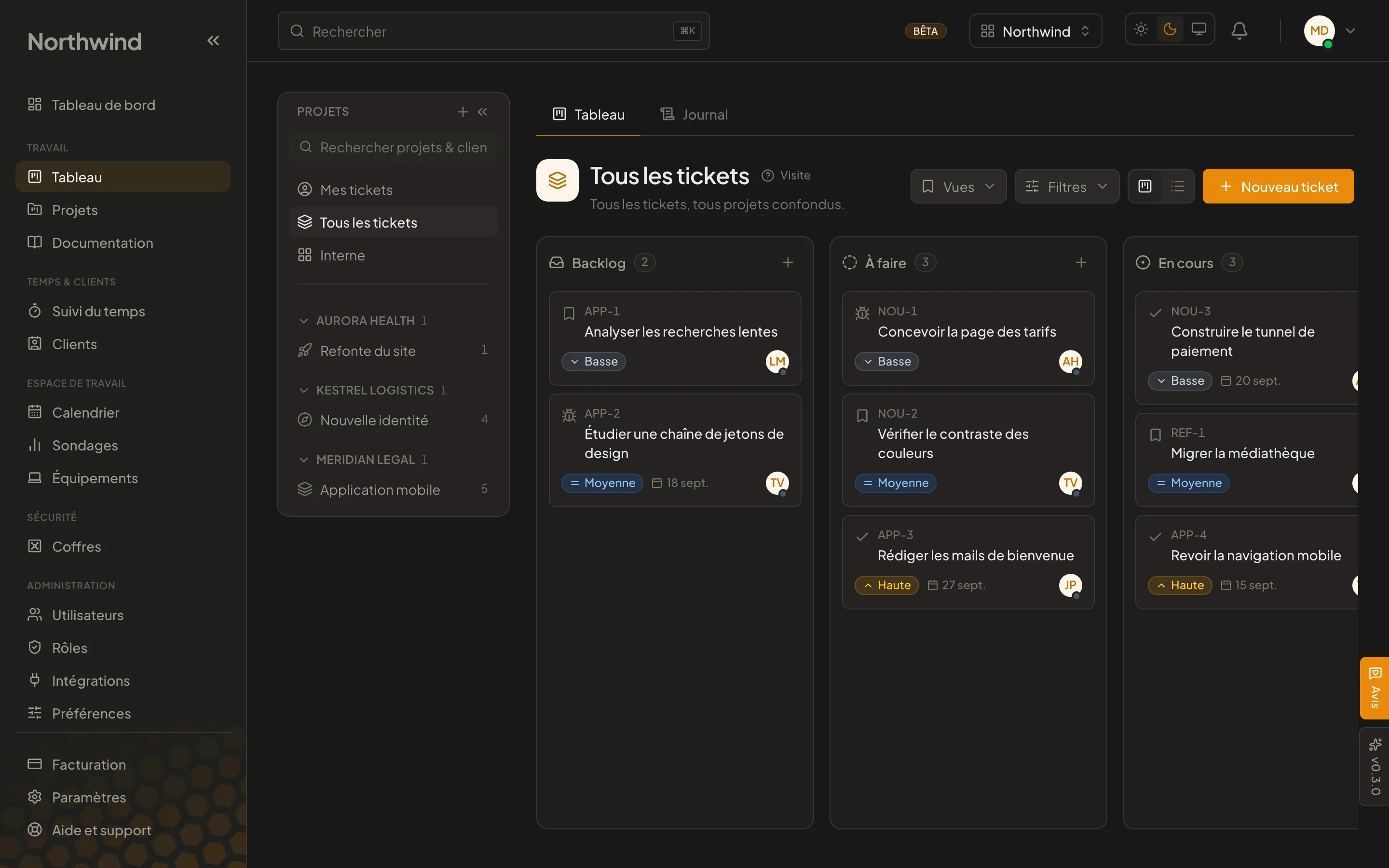Click the LM avatar on APP-1 card
The width and height of the screenshot is (1389, 868).
click(x=777, y=361)
